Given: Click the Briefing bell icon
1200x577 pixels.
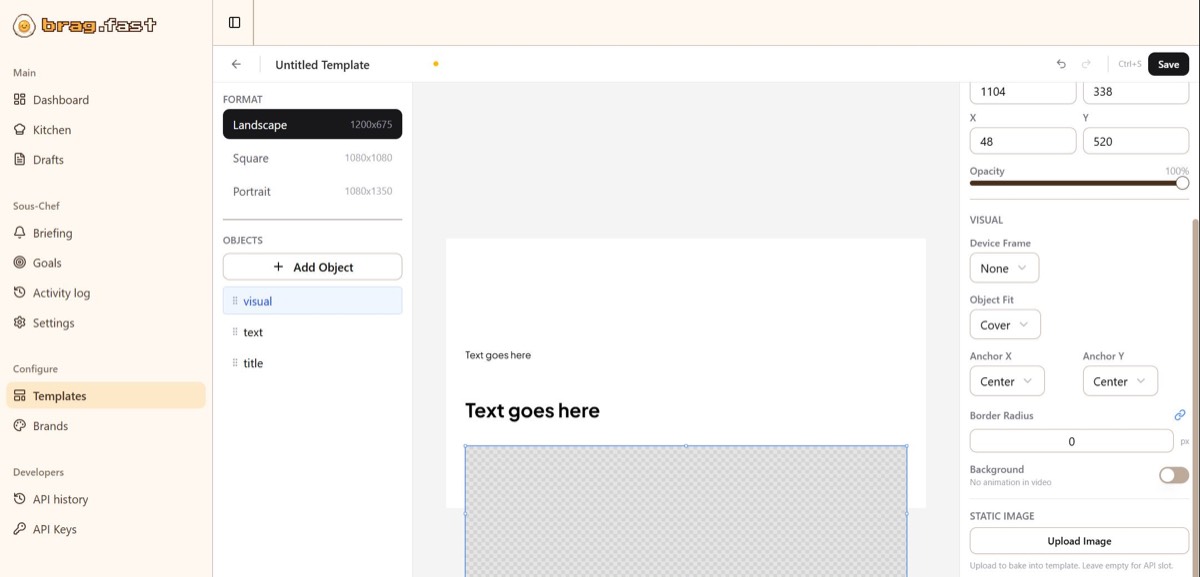Looking at the screenshot, I should [x=20, y=233].
